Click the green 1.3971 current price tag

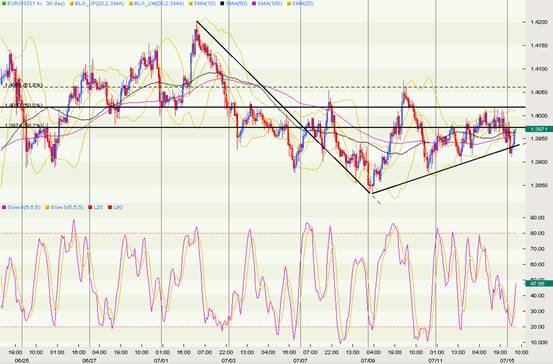539,129
